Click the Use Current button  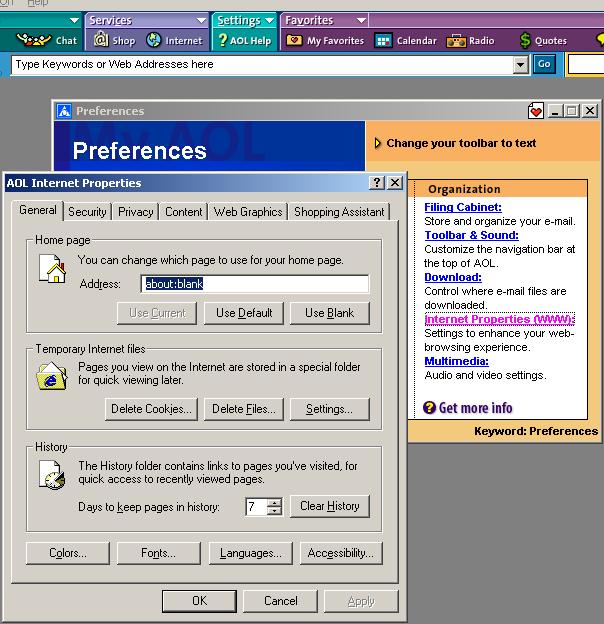pos(157,313)
